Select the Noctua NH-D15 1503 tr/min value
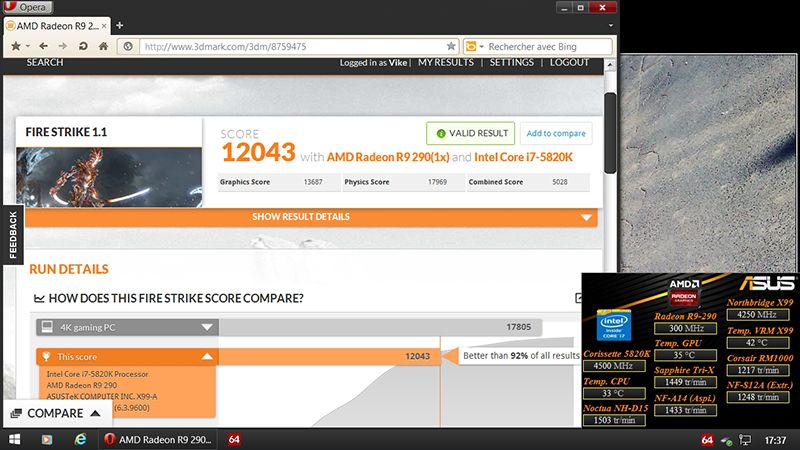This screenshot has height=450, width=800. (x=614, y=420)
